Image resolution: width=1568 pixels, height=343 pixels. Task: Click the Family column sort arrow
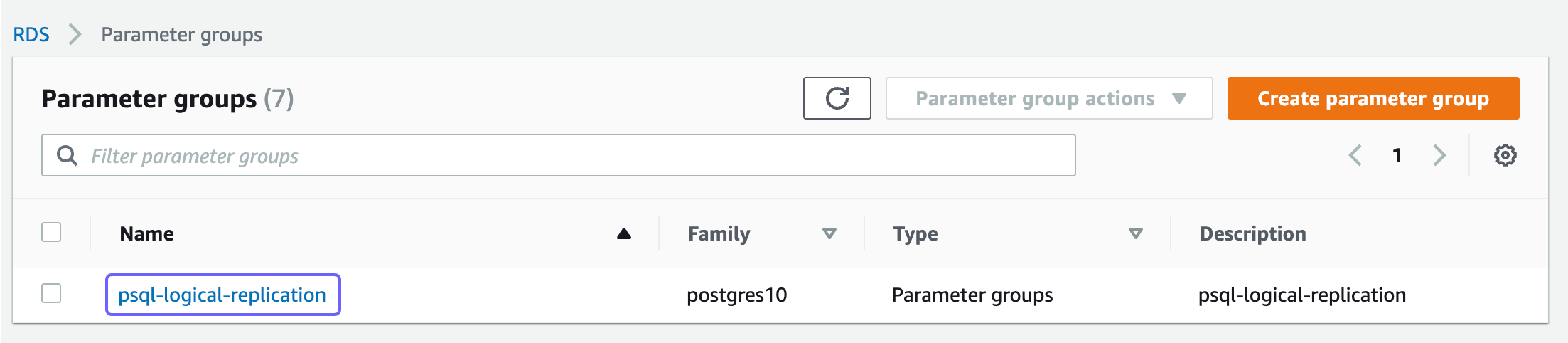(829, 233)
